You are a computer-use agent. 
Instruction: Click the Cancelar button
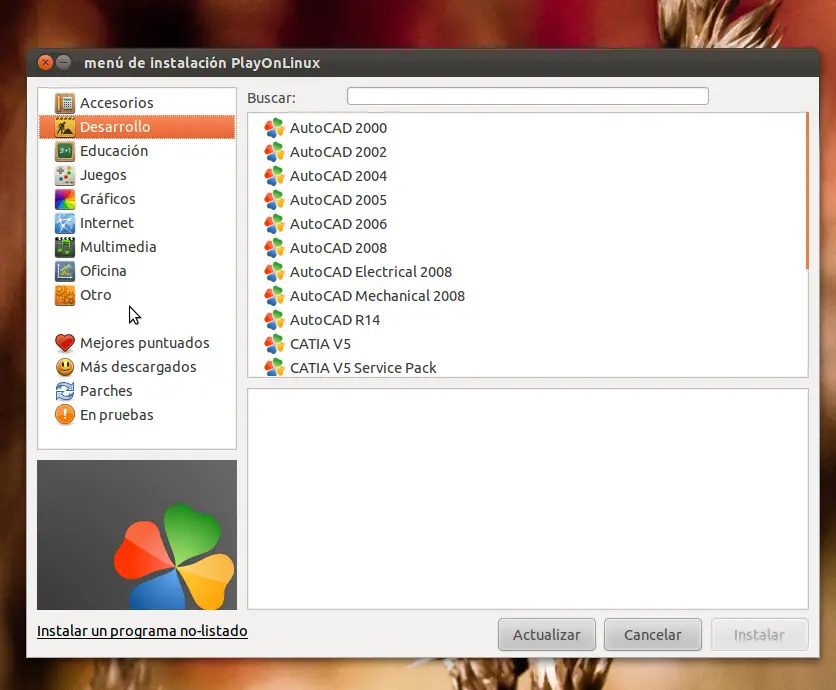pos(653,635)
